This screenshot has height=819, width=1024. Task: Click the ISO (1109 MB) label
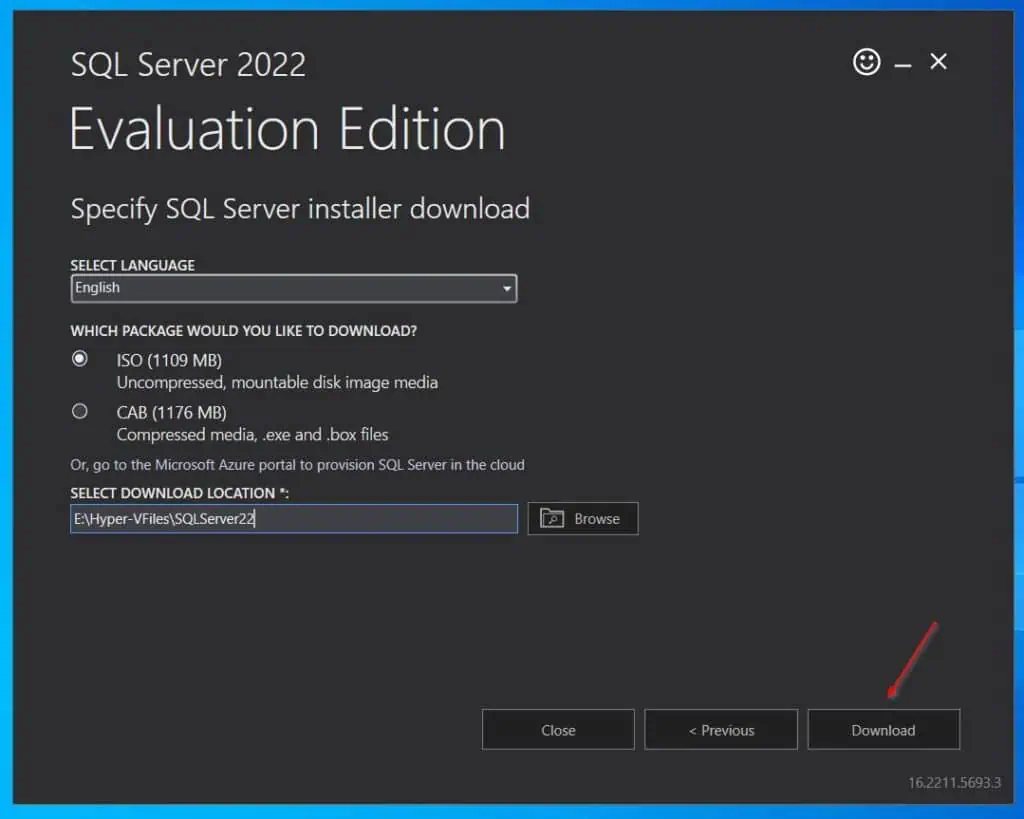169,360
